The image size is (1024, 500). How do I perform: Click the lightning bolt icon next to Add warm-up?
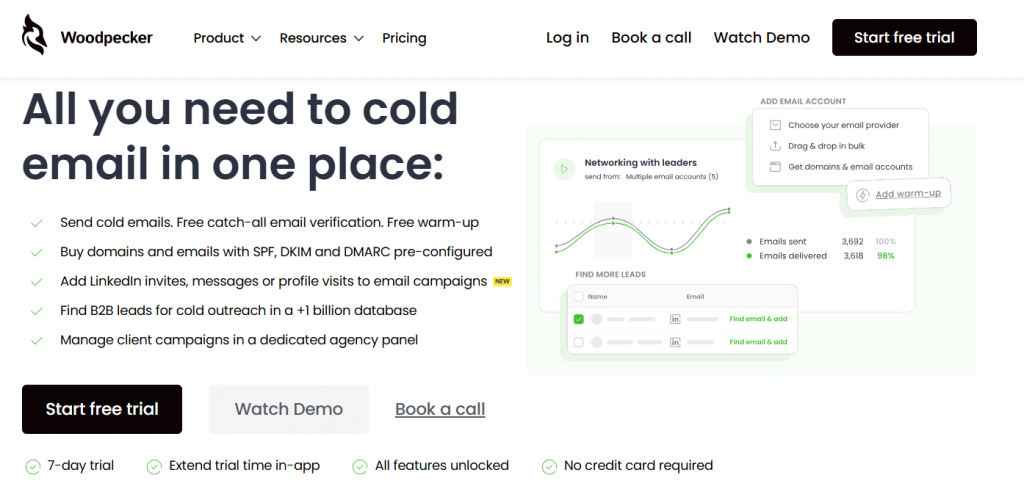pyautogui.click(x=862, y=194)
